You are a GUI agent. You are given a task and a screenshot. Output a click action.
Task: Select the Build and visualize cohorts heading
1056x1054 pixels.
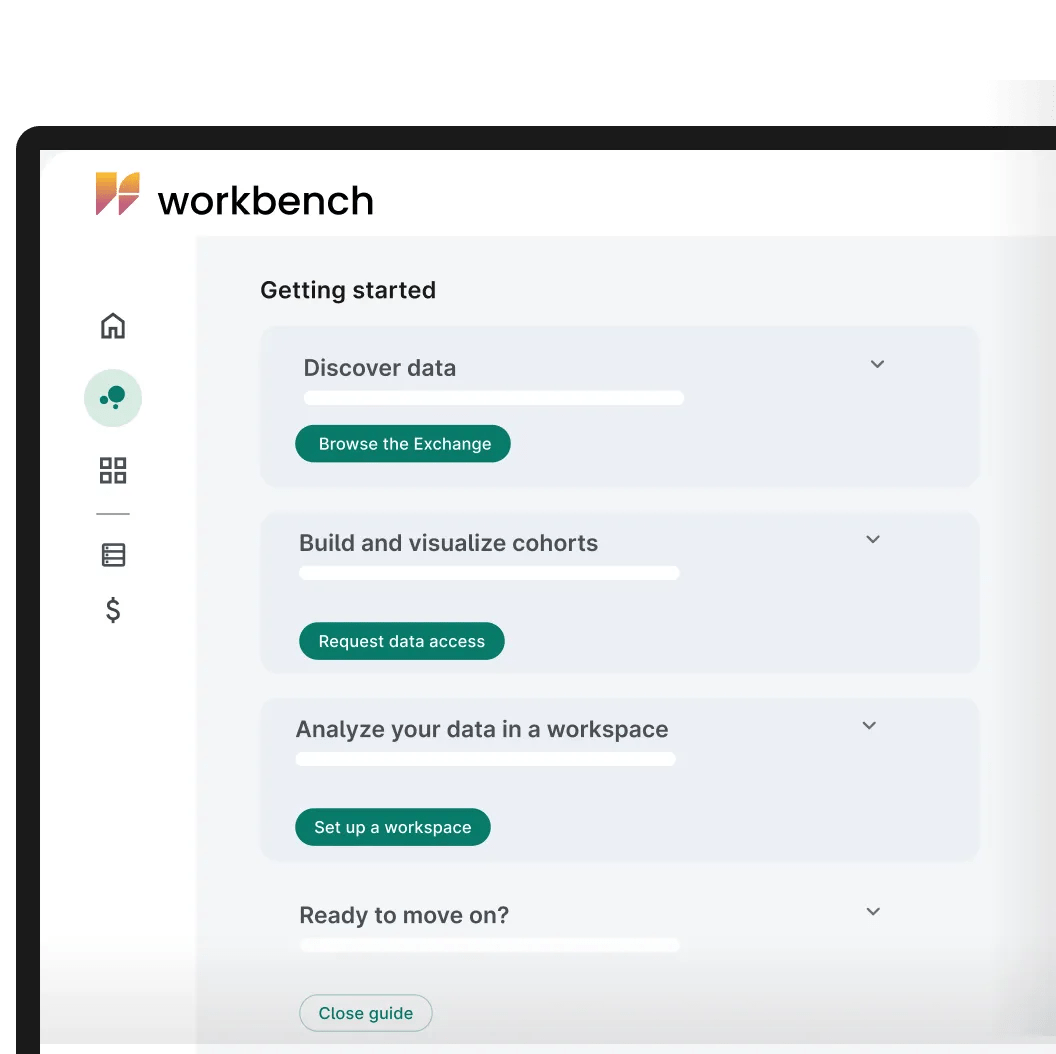(448, 542)
